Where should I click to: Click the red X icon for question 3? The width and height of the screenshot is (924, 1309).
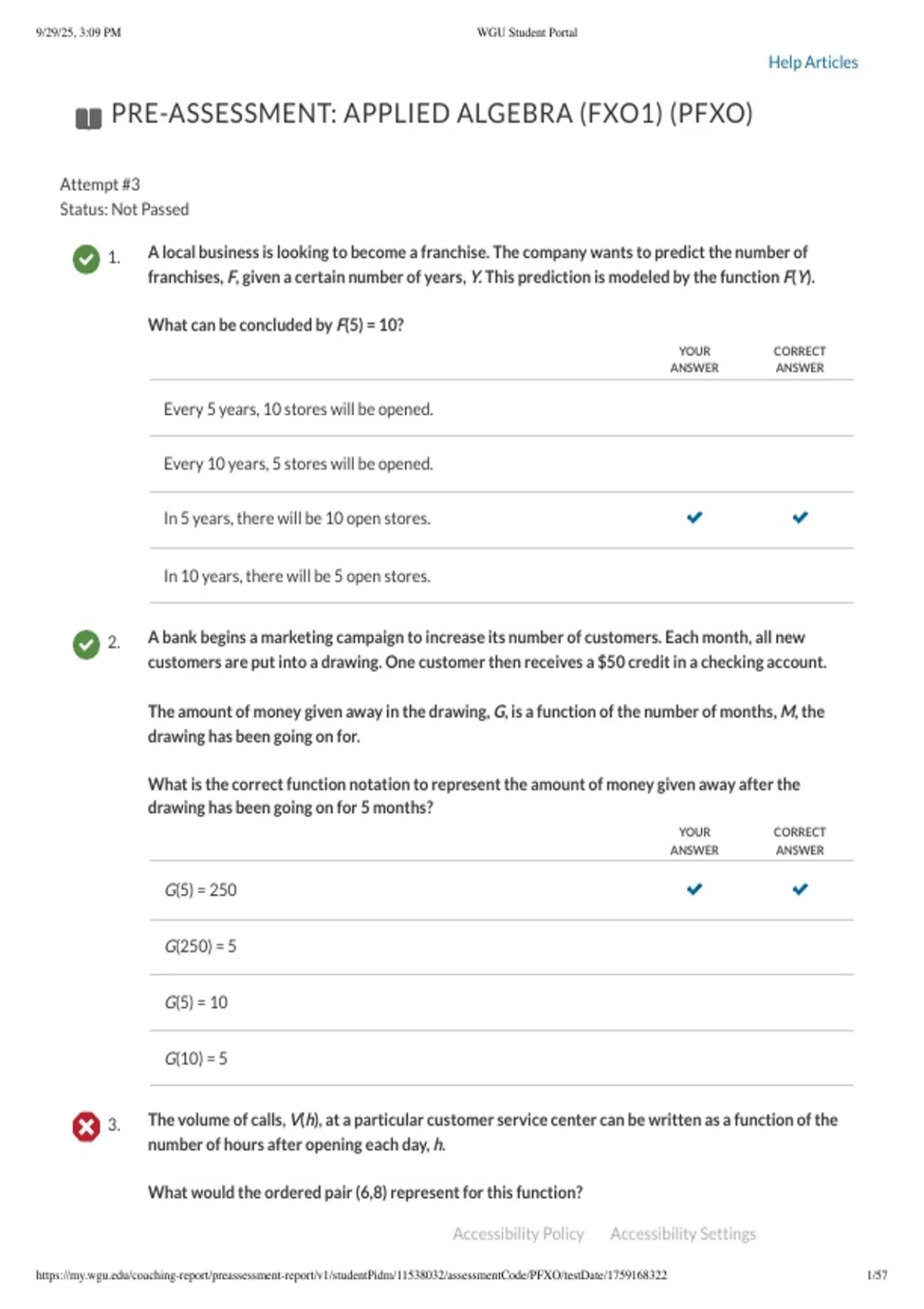(x=86, y=1127)
